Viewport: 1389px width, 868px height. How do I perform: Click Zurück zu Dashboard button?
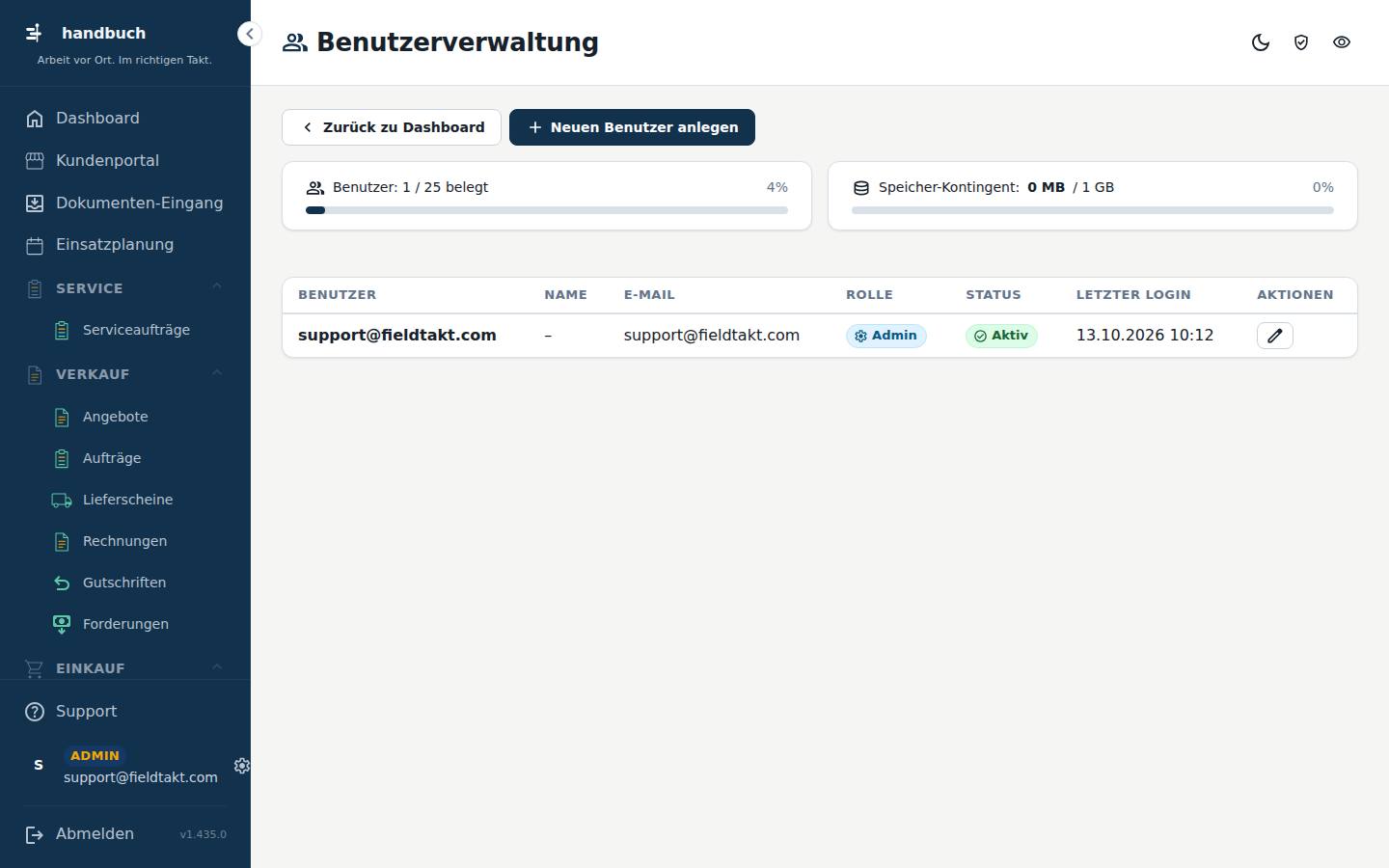(392, 127)
